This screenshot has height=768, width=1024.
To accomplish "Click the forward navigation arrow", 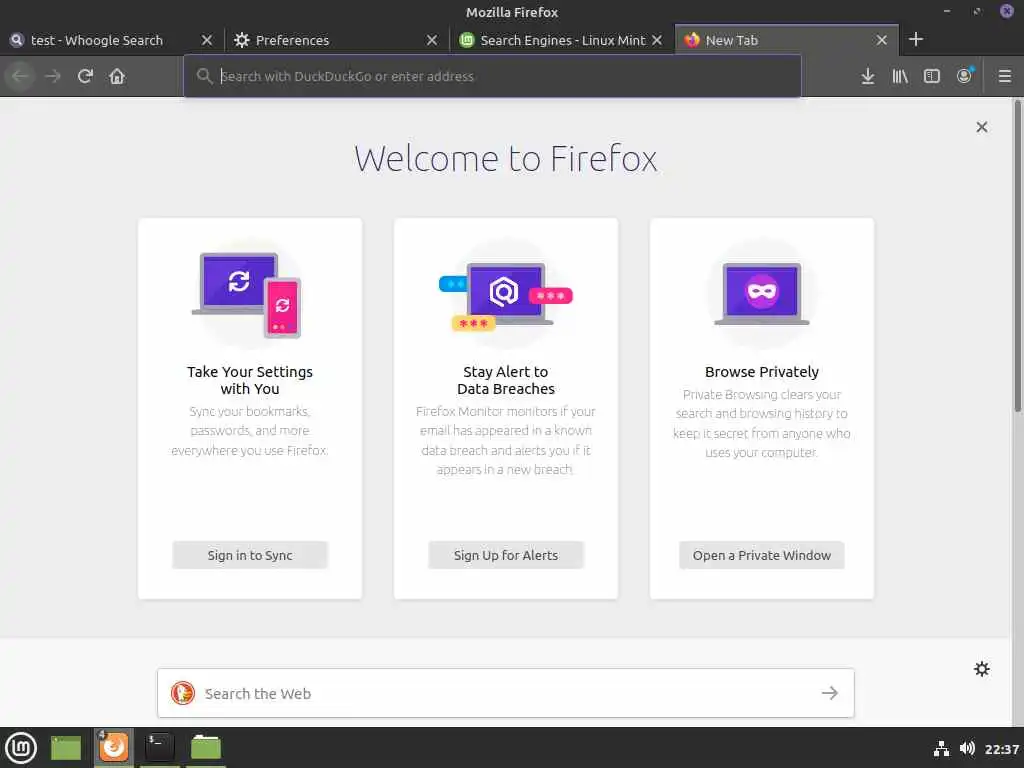I will tap(53, 76).
